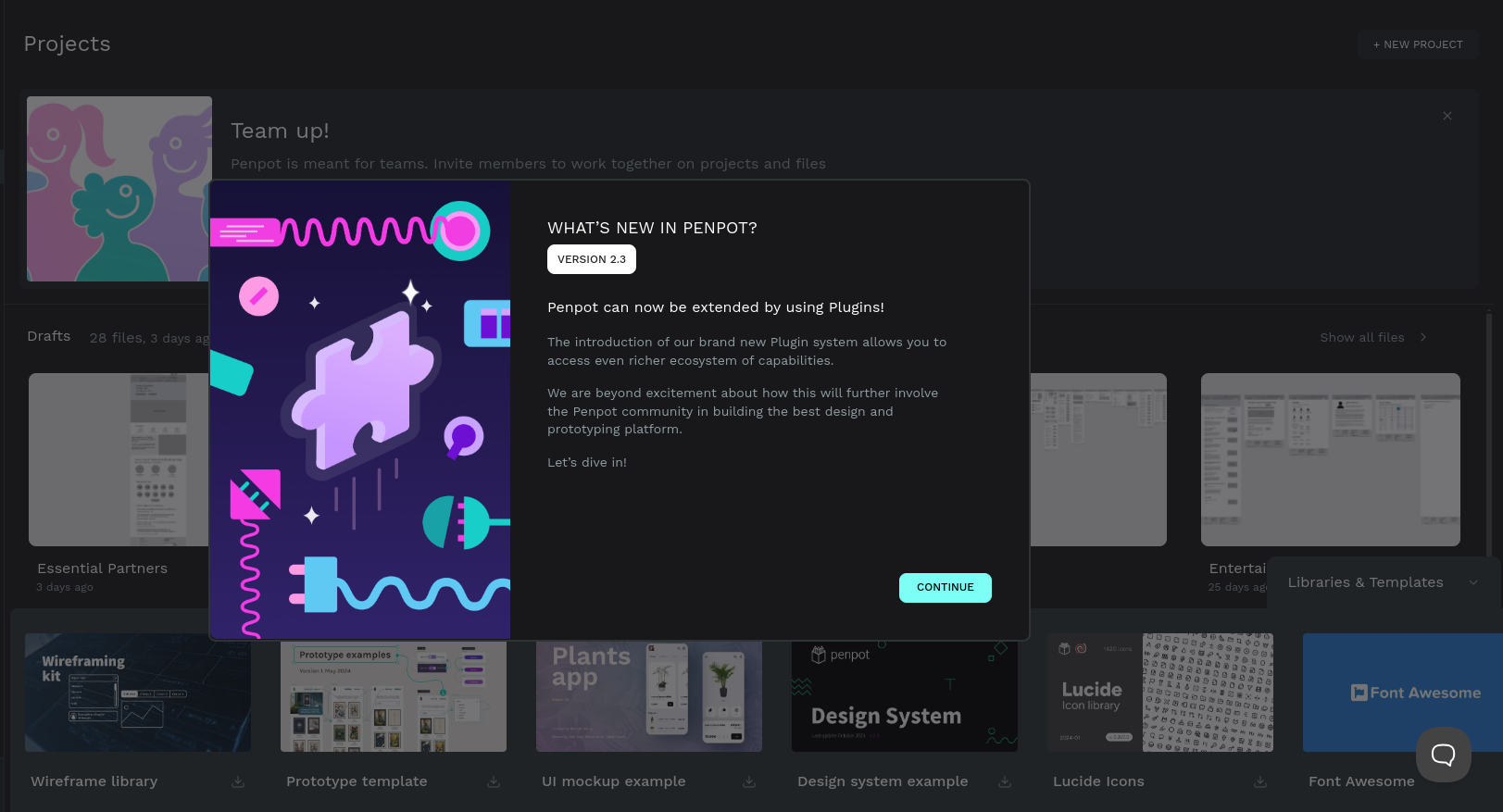Download the Prototype template

(x=494, y=781)
